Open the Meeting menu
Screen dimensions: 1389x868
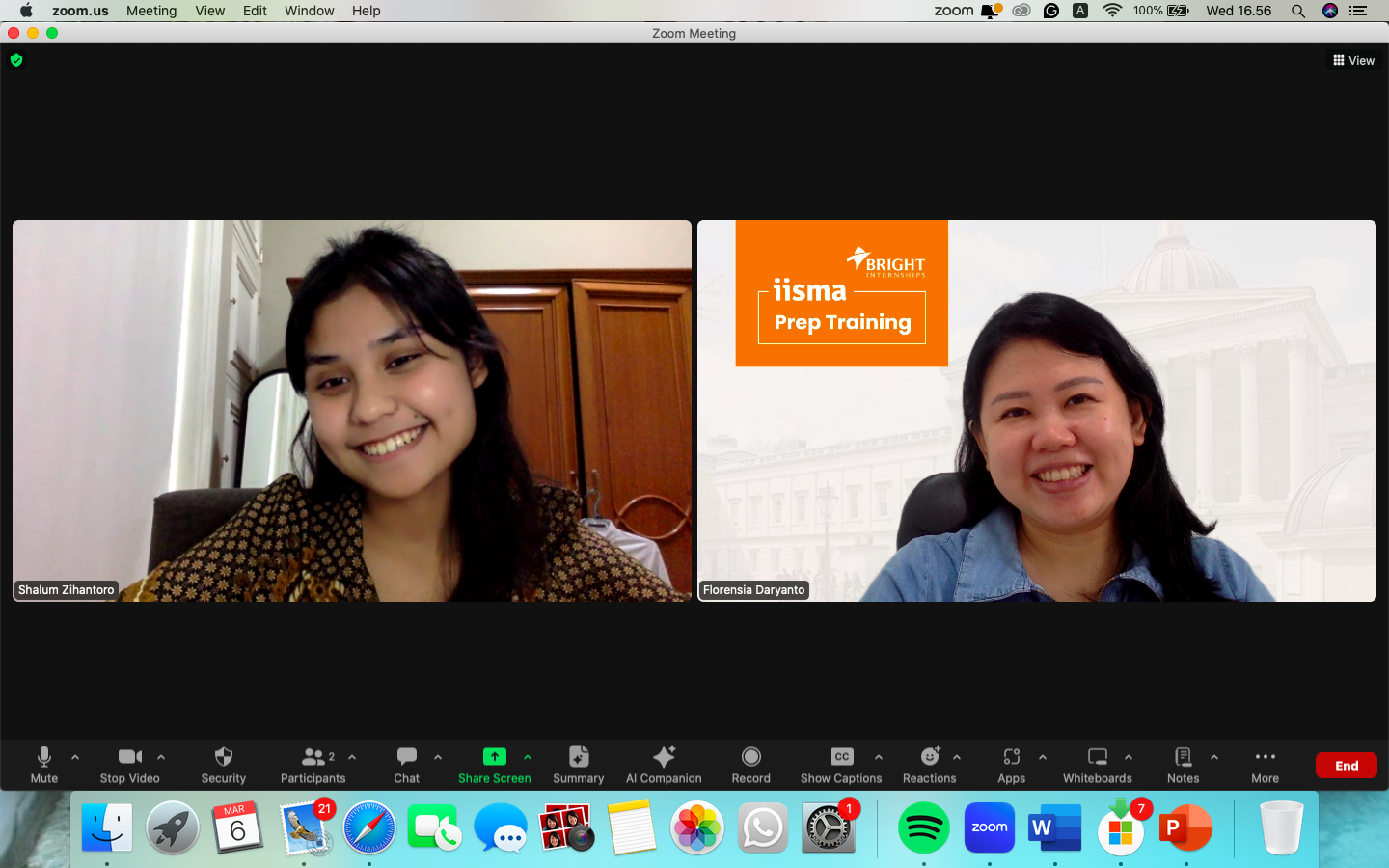click(150, 11)
